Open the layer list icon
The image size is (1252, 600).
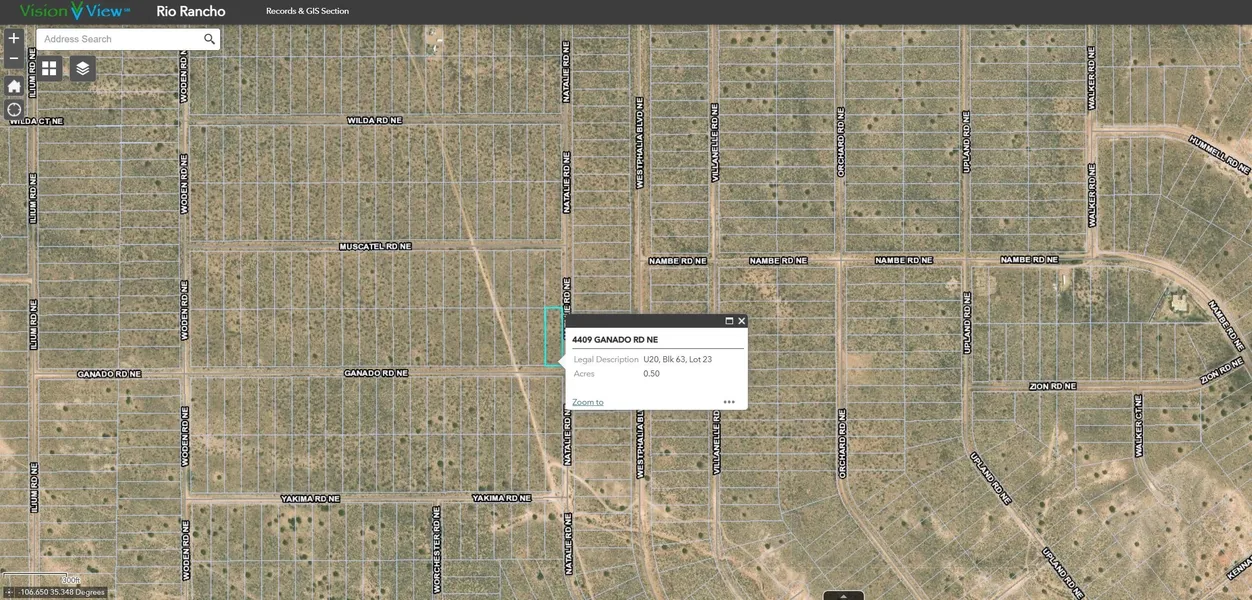pos(83,68)
